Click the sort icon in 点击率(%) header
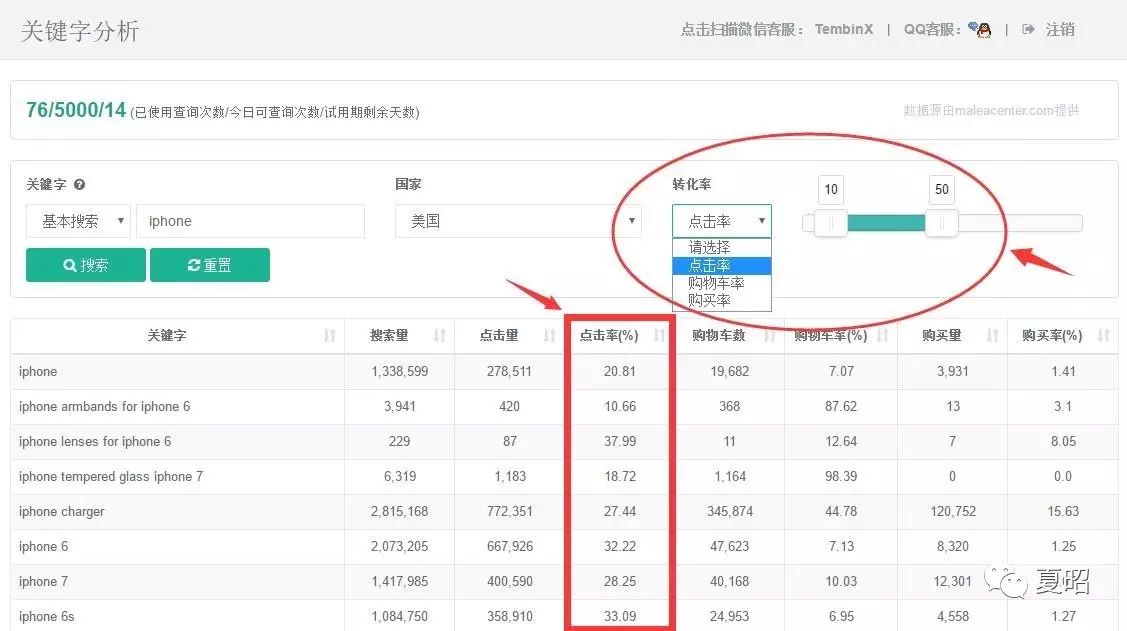The height and width of the screenshot is (631, 1127). (x=659, y=336)
